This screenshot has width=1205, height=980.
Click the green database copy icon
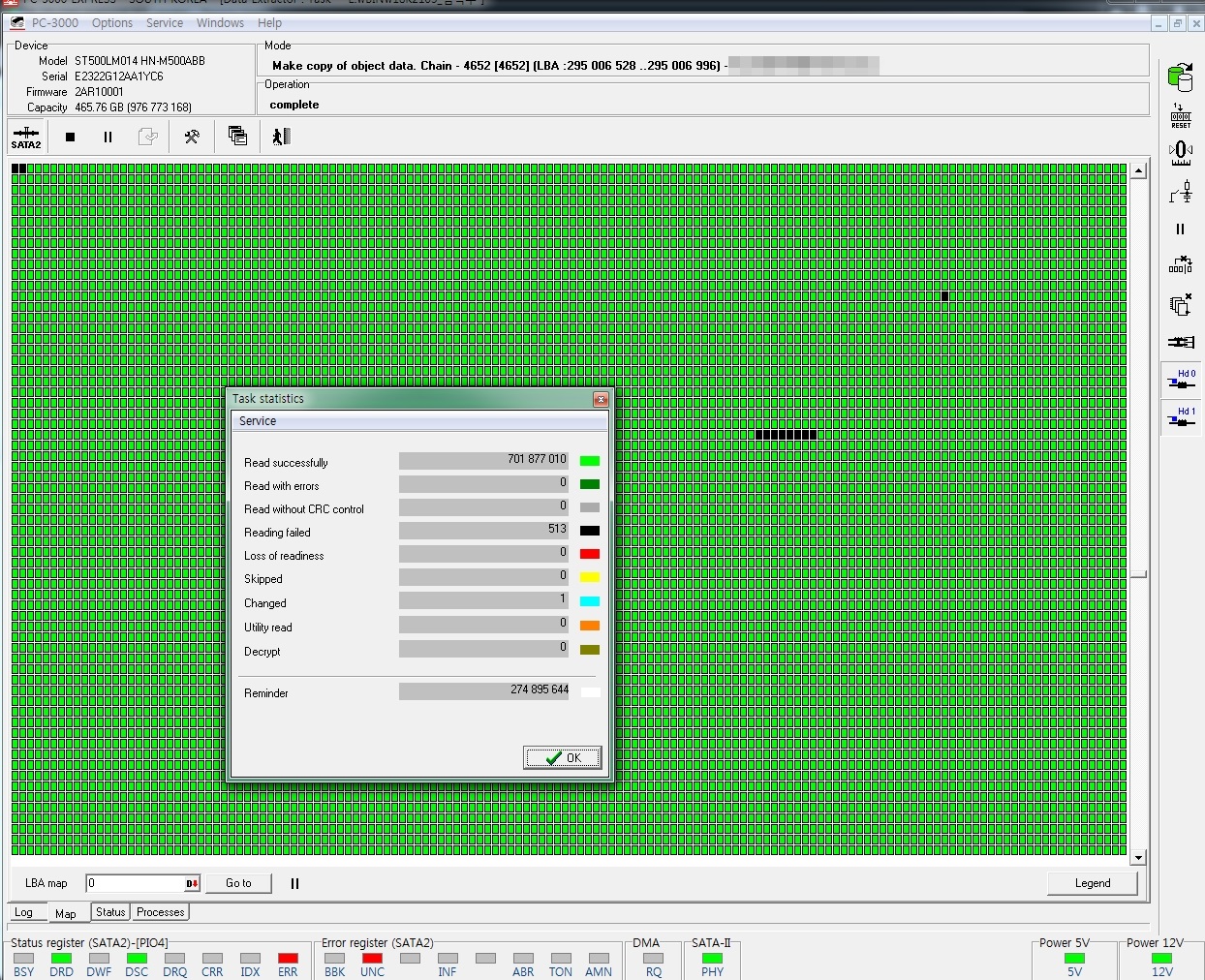click(1180, 76)
